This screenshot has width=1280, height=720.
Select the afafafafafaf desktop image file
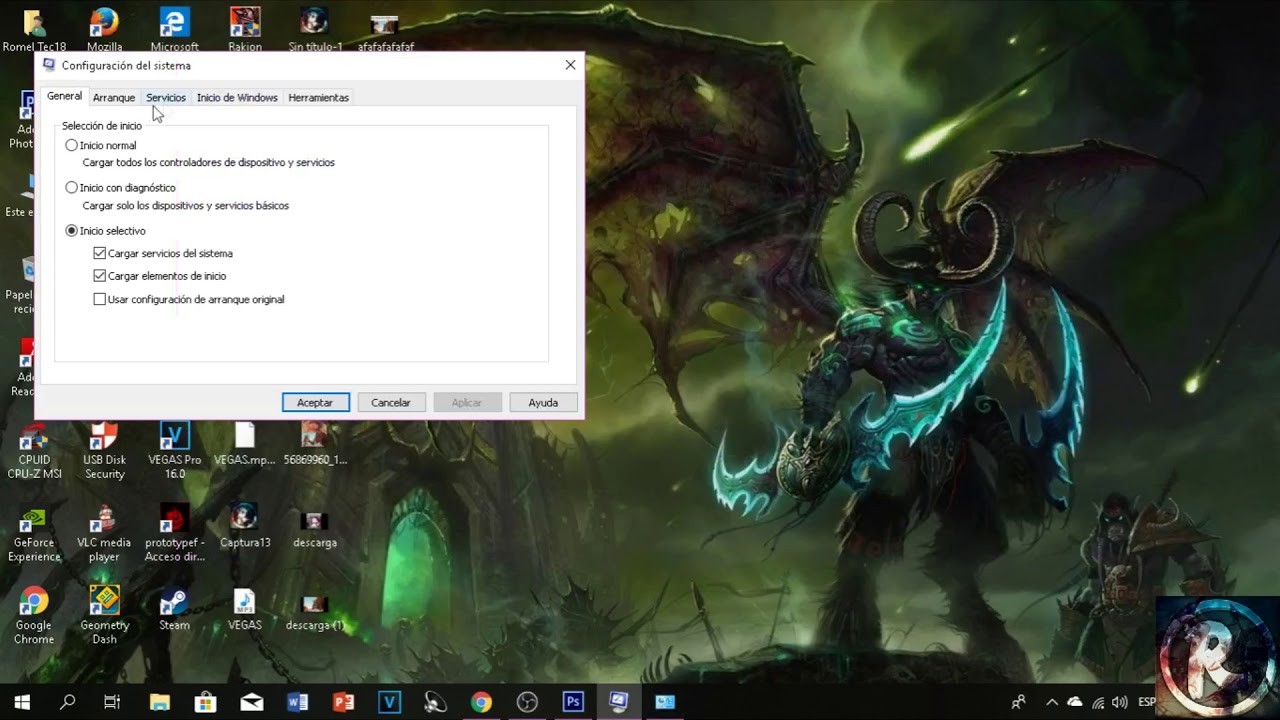point(384,29)
